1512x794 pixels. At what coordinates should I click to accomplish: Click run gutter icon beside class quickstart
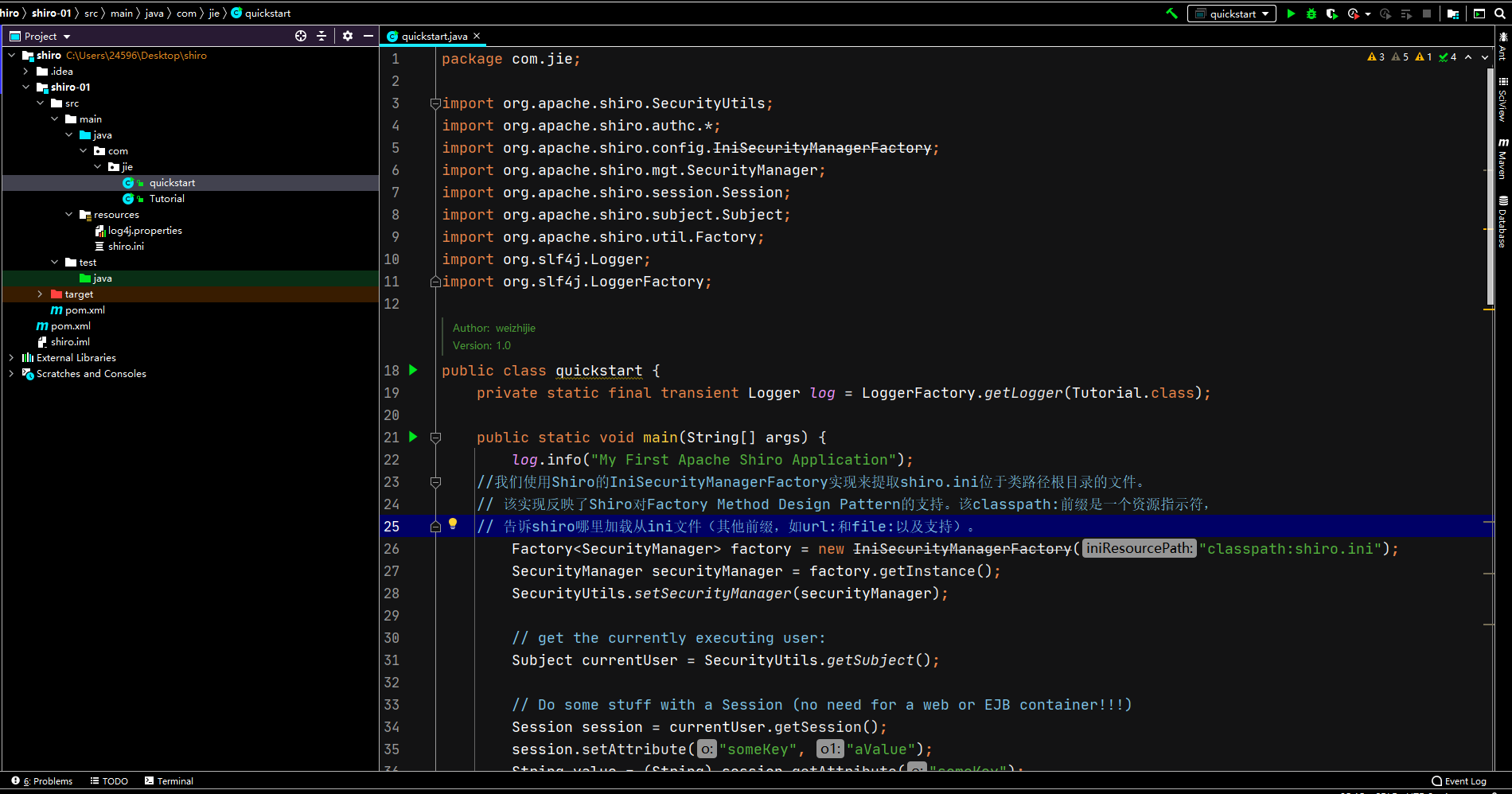(413, 370)
